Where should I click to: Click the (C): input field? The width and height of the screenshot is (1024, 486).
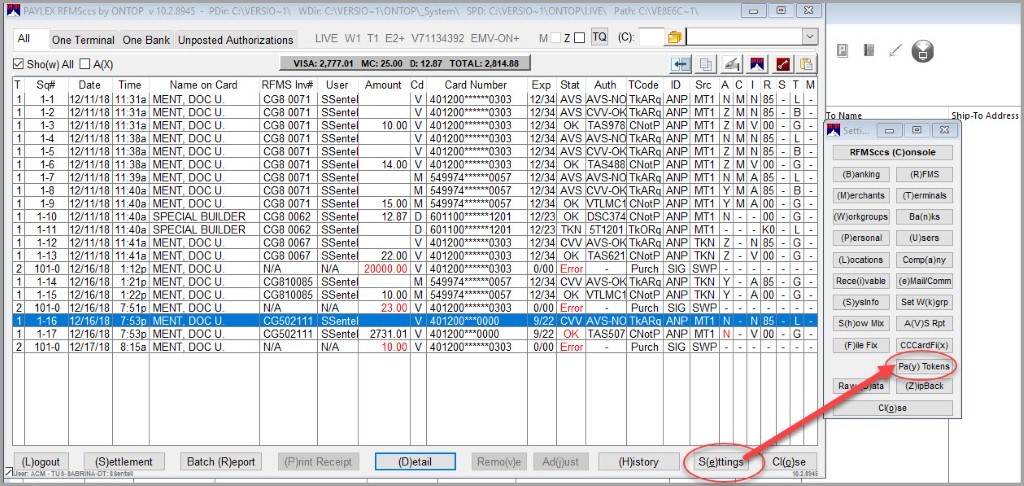click(650, 37)
